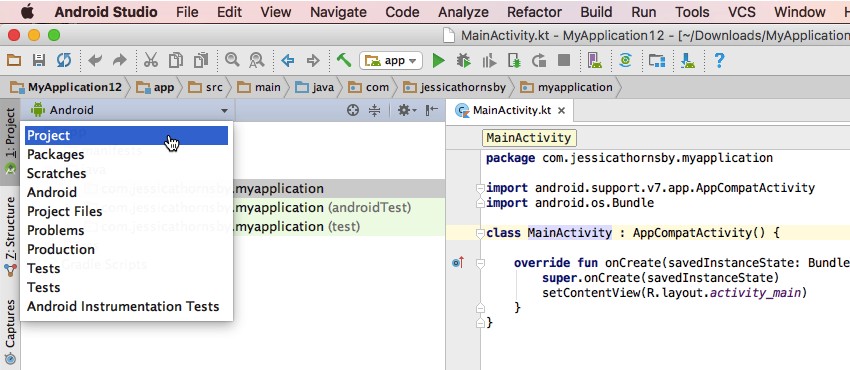Start Debug with the bug icon

tap(463, 60)
